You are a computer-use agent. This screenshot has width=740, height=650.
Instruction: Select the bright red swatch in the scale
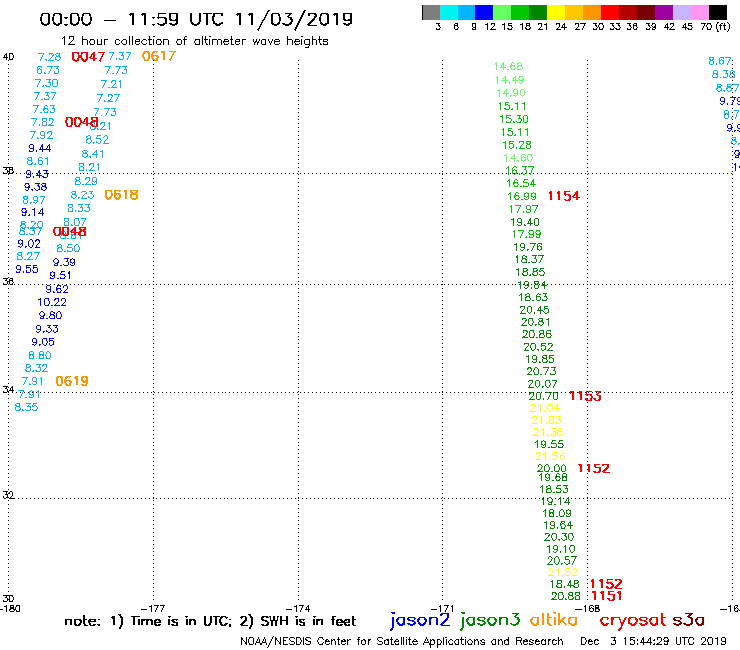coord(610,12)
